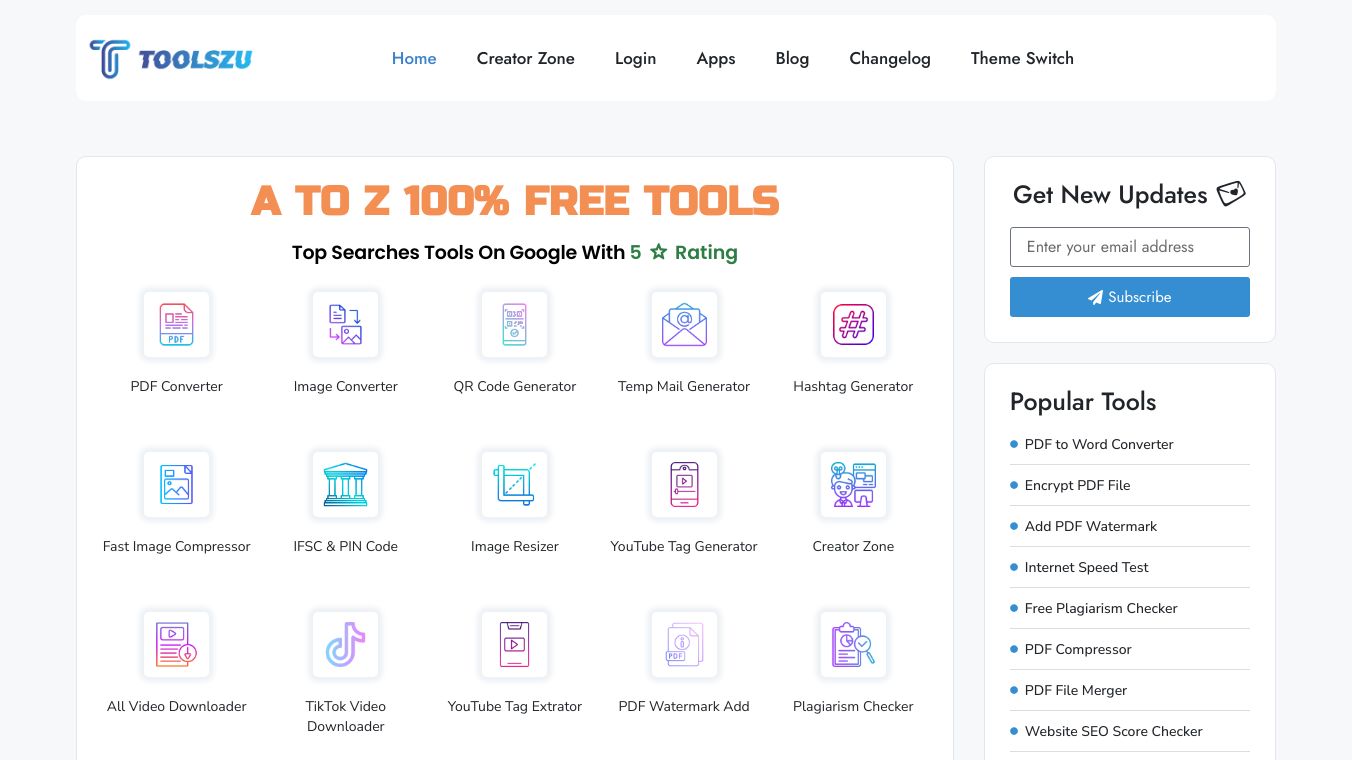Click the Image Resizer icon
Viewport: 1352px width, 760px height.
pyautogui.click(x=515, y=485)
